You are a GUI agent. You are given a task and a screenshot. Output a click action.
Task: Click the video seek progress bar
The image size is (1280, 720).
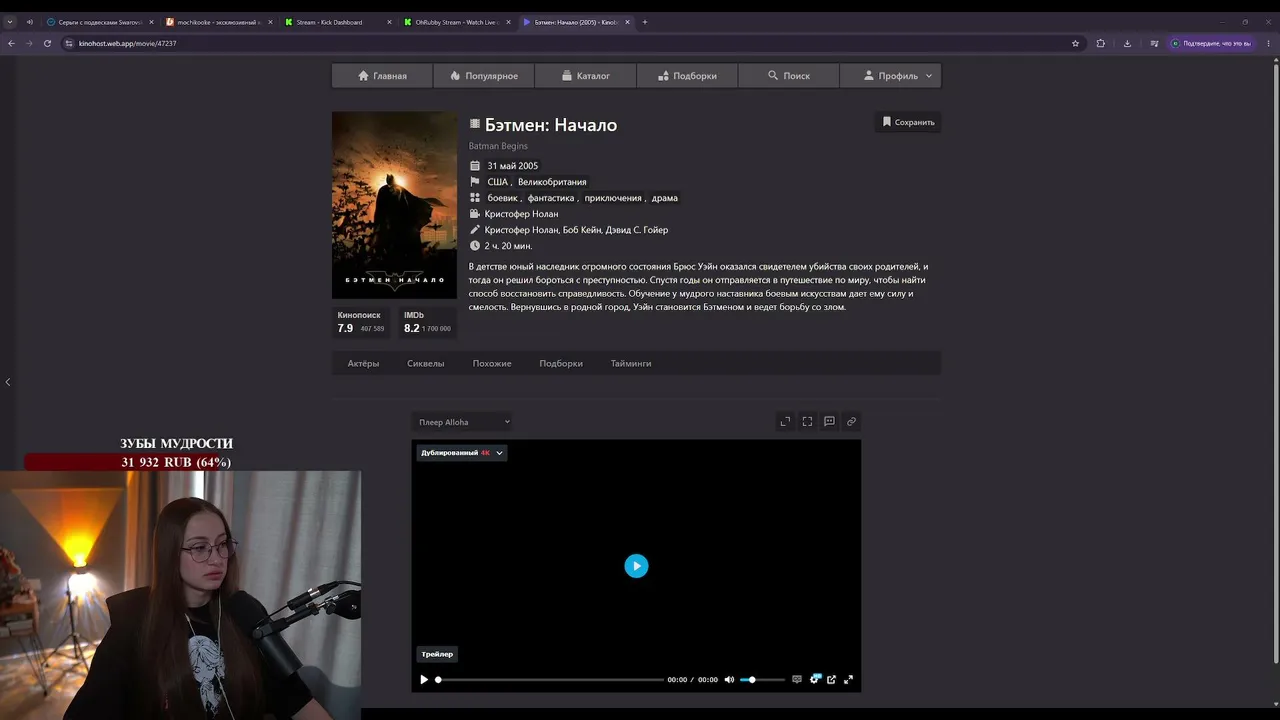pyautogui.click(x=550, y=680)
